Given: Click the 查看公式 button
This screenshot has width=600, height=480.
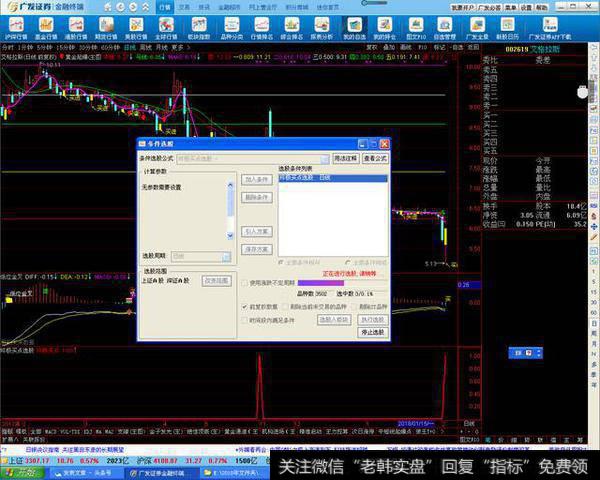Looking at the screenshot, I should 375,158.
